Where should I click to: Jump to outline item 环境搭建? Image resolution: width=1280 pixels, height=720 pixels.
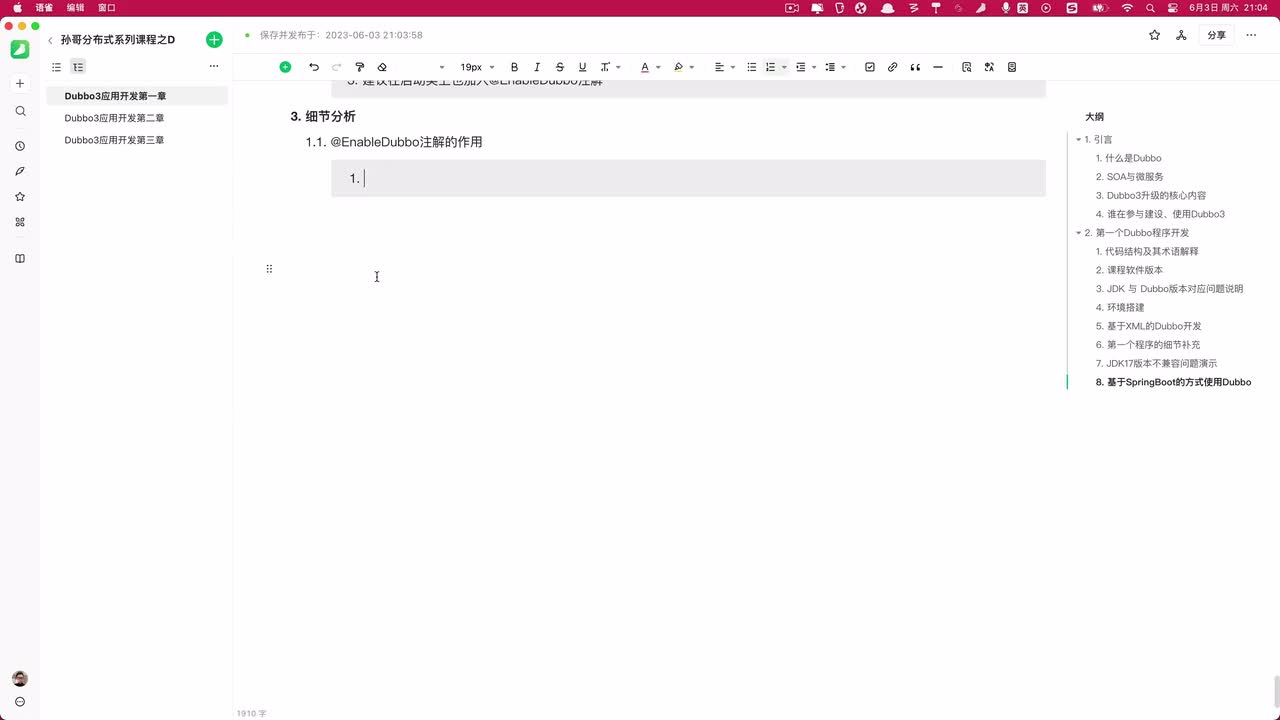(1125, 308)
